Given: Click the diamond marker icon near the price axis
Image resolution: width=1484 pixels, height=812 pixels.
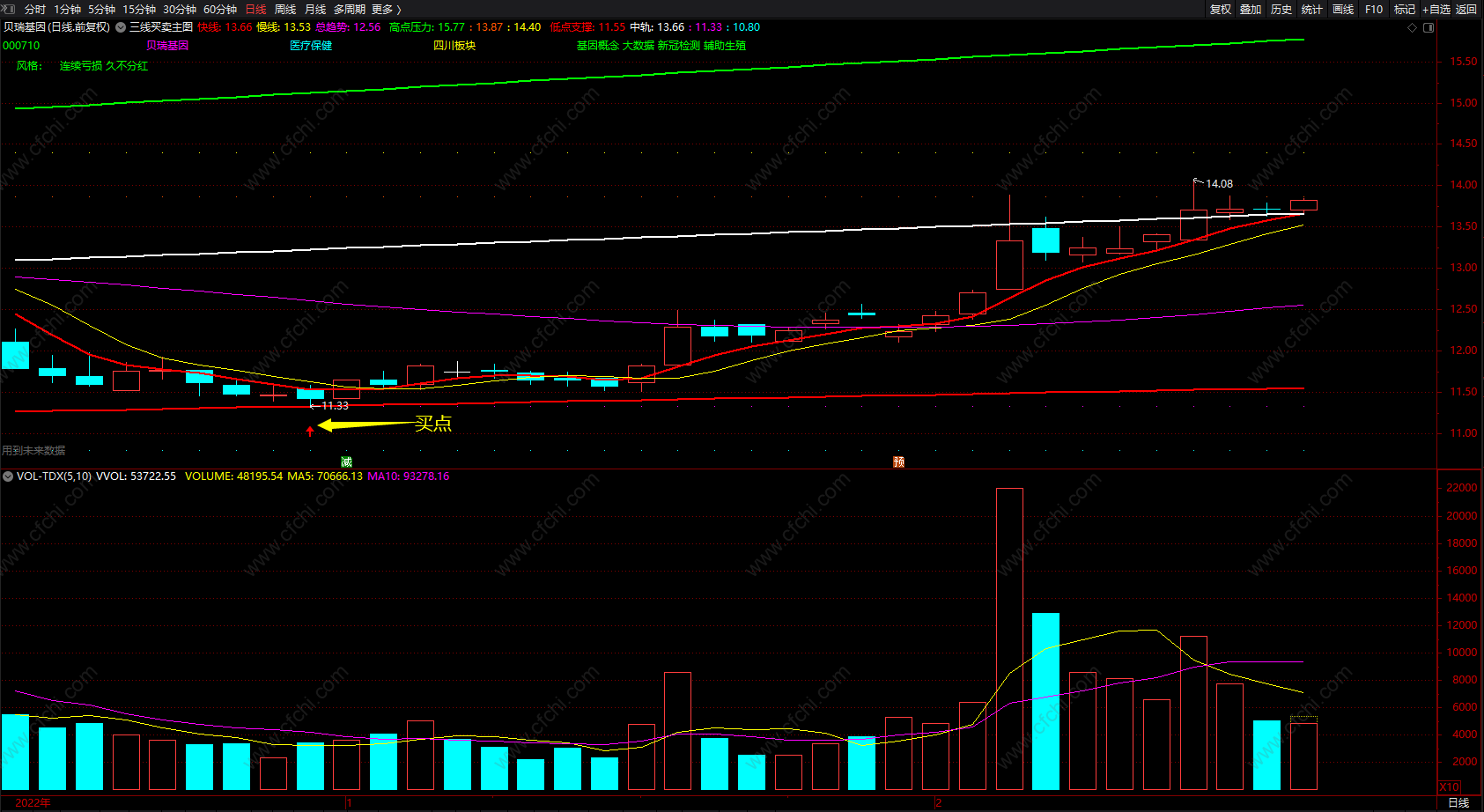Looking at the screenshot, I should pos(1413,27).
